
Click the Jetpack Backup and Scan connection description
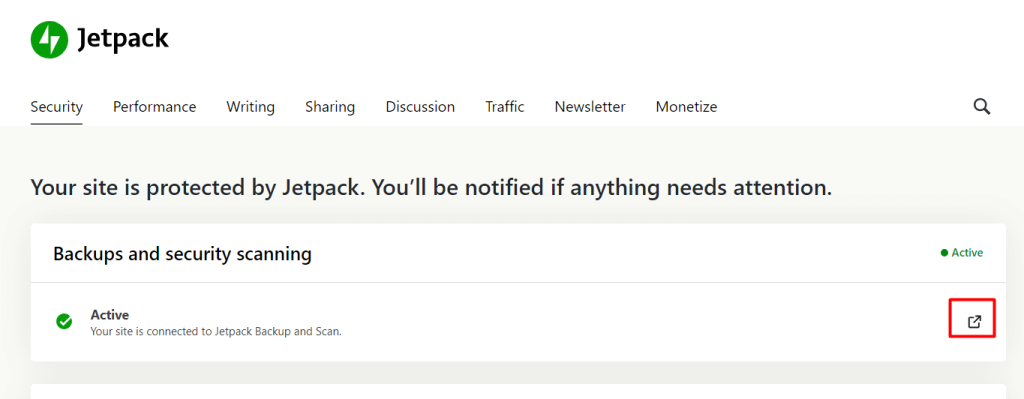(216, 331)
